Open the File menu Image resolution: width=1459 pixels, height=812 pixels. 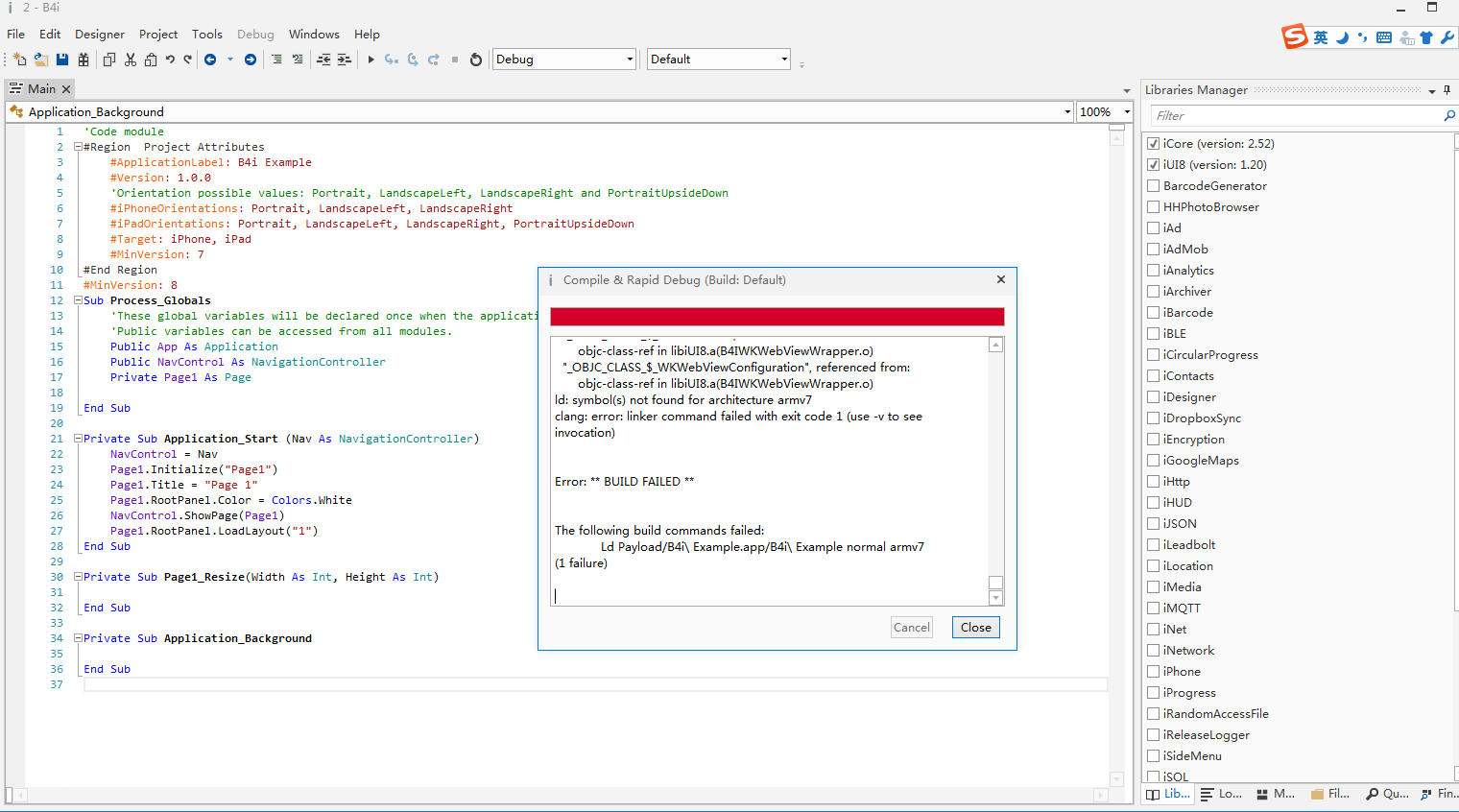click(x=16, y=35)
